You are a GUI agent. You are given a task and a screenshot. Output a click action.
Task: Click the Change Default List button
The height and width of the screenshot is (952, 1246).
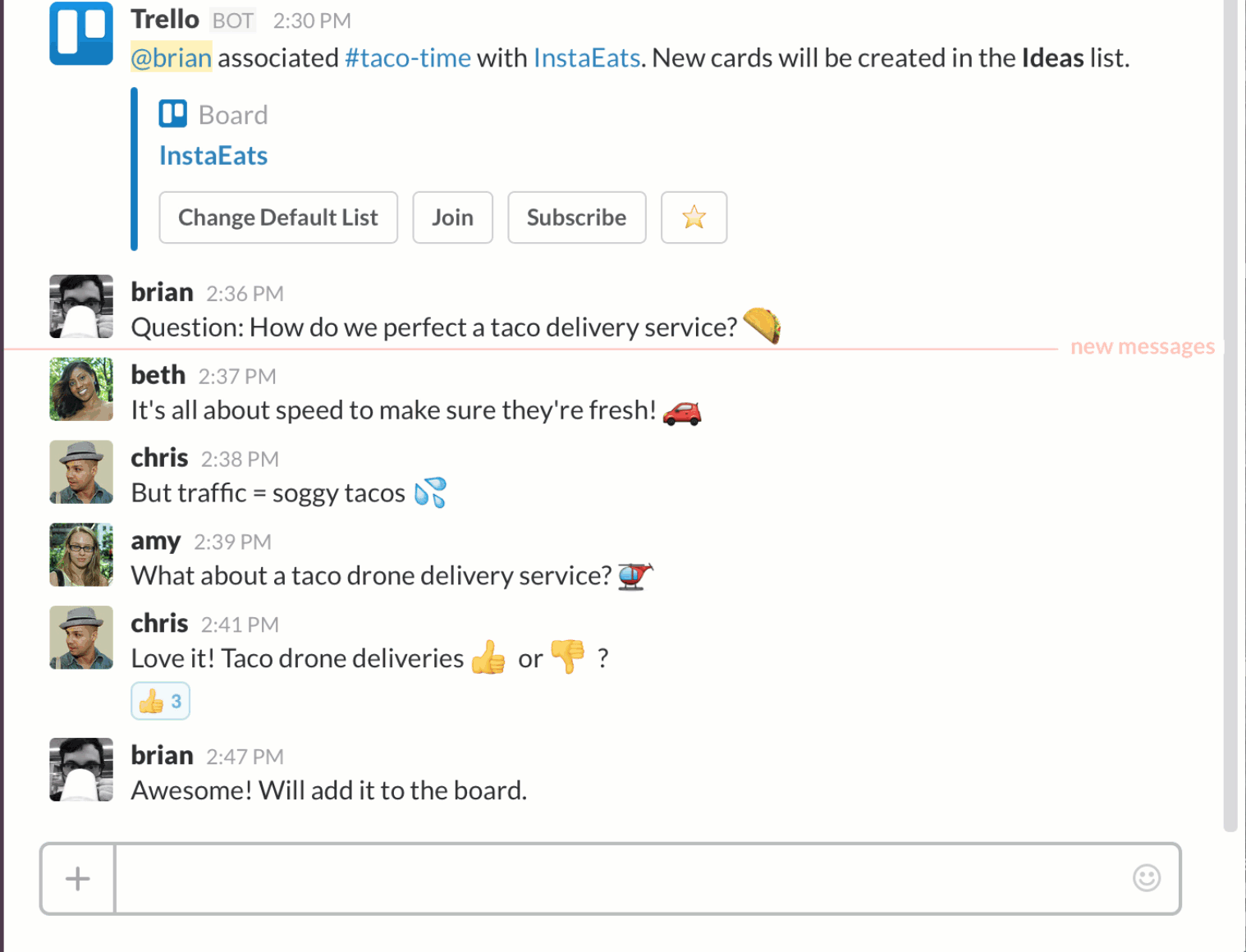pos(278,217)
